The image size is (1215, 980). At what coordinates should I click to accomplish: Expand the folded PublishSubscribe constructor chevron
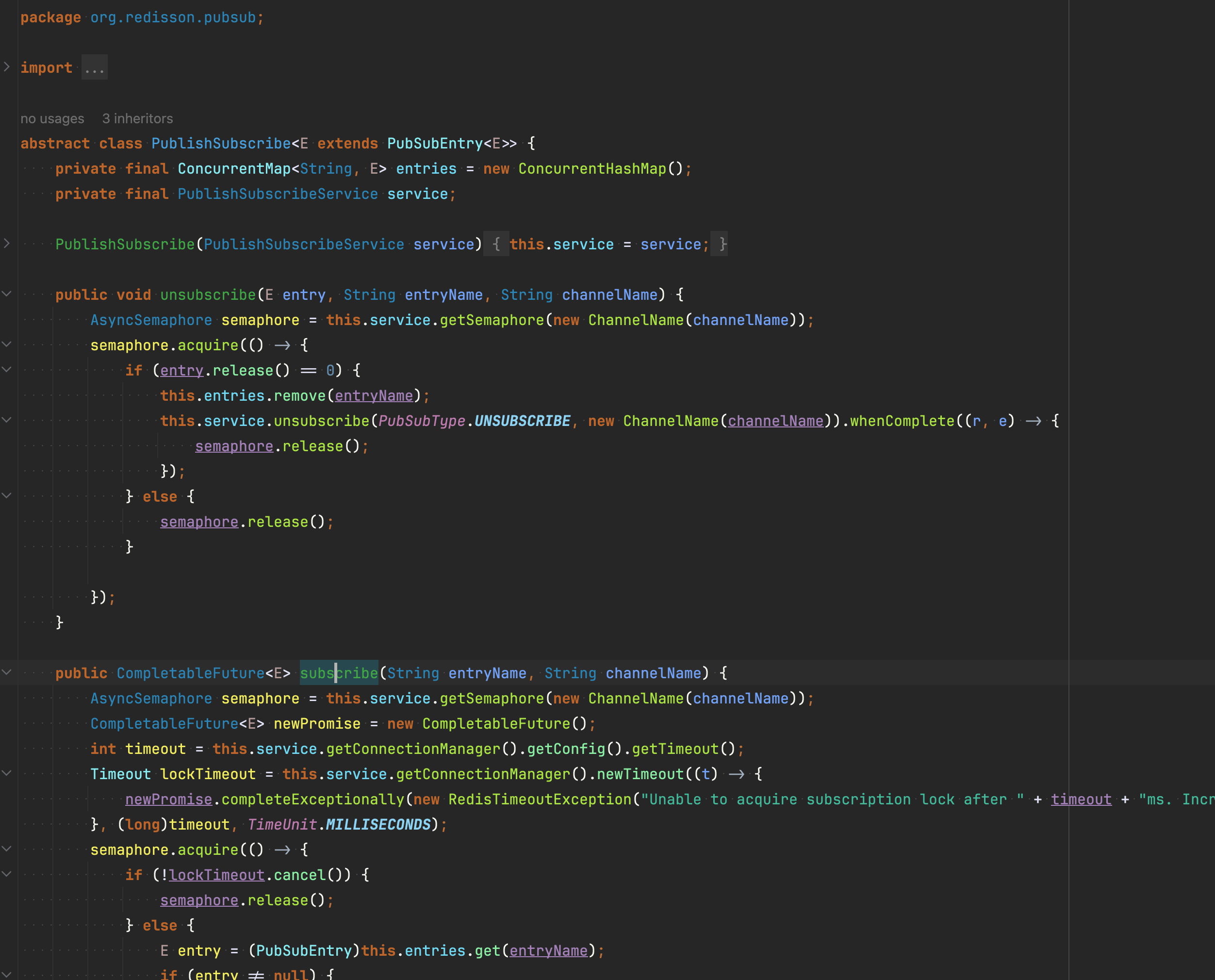click(x=7, y=244)
